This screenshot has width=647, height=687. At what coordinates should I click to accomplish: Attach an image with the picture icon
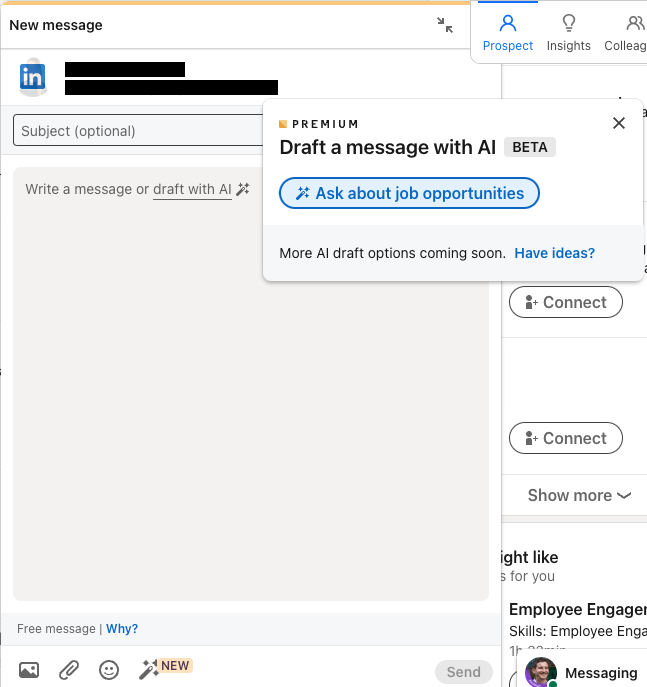[x=29, y=669]
